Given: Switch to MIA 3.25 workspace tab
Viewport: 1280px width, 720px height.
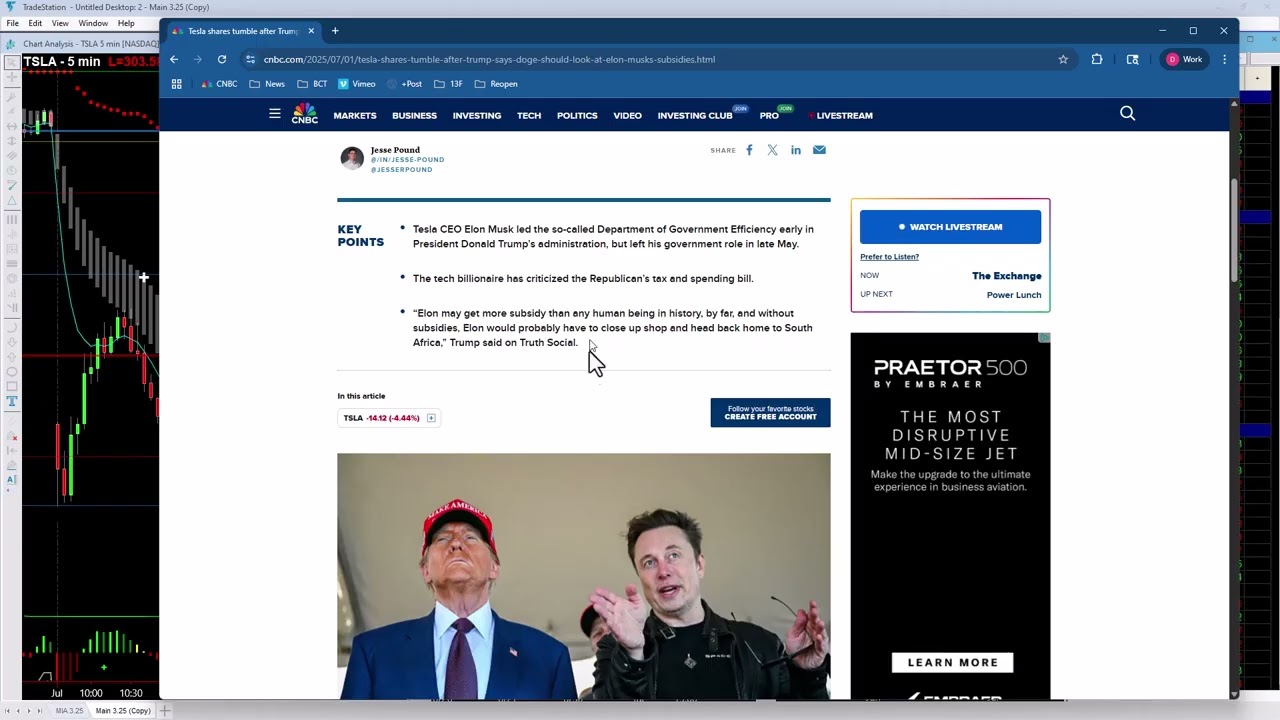Looking at the screenshot, I should pyautogui.click(x=69, y=711).
